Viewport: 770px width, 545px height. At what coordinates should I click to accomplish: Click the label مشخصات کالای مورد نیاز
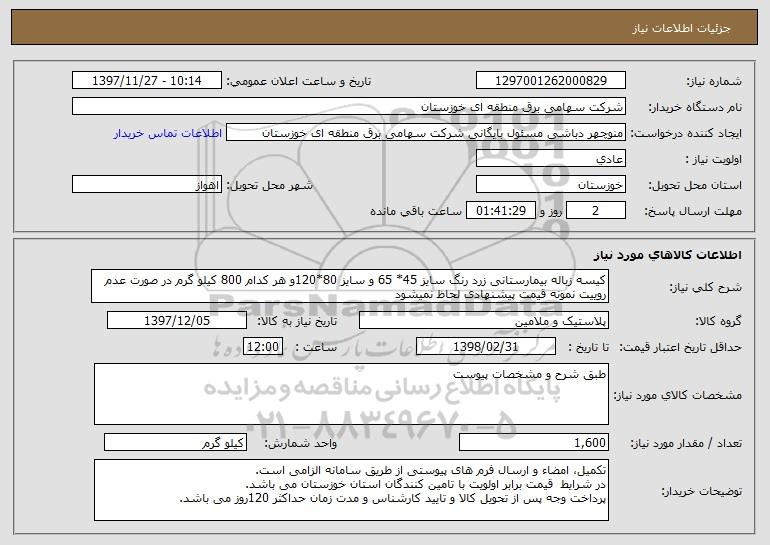[x=678, y=395]
